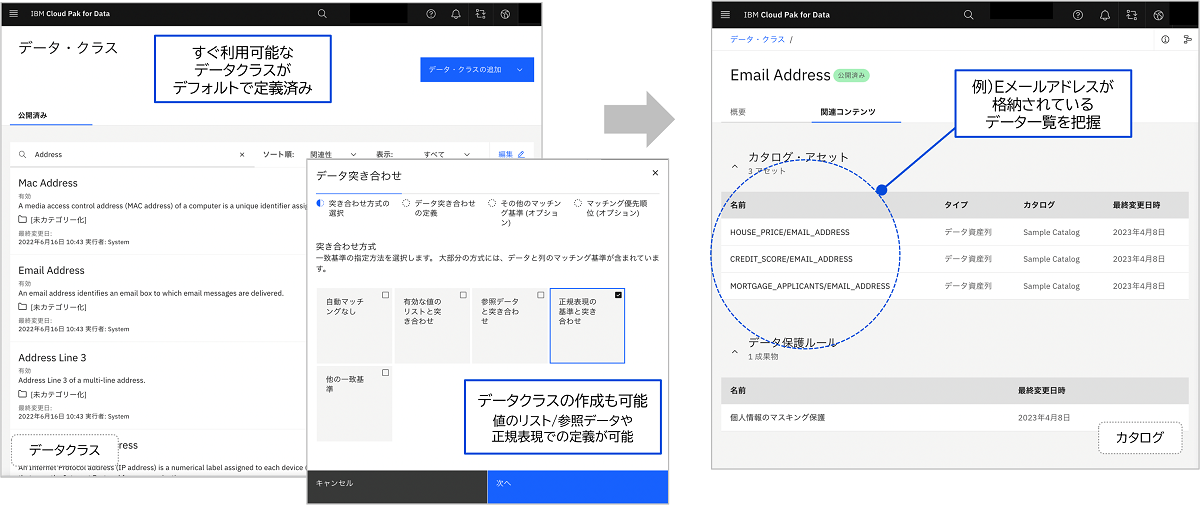This screenshot has width=1200, height=505.
Task: Open the 個人情報のマスキング保護 rule
Action: point(777,417)
